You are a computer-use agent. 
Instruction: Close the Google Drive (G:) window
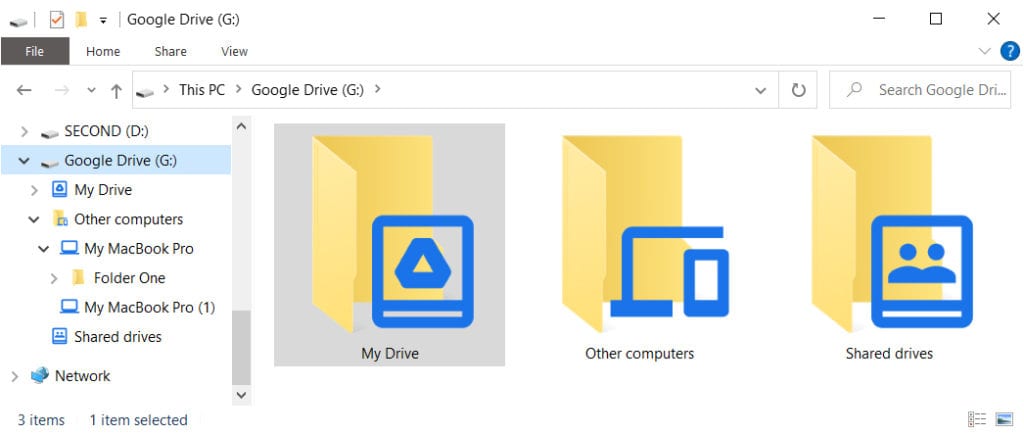tap(993, 19)
